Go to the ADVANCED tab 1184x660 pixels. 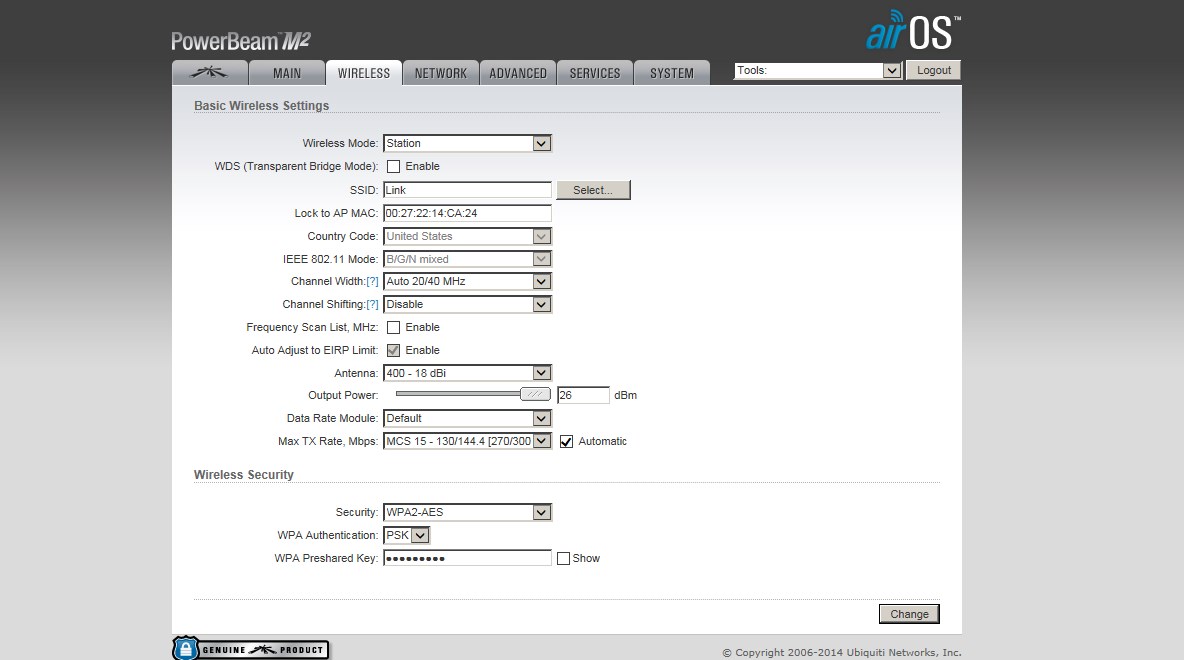(518, 72)
